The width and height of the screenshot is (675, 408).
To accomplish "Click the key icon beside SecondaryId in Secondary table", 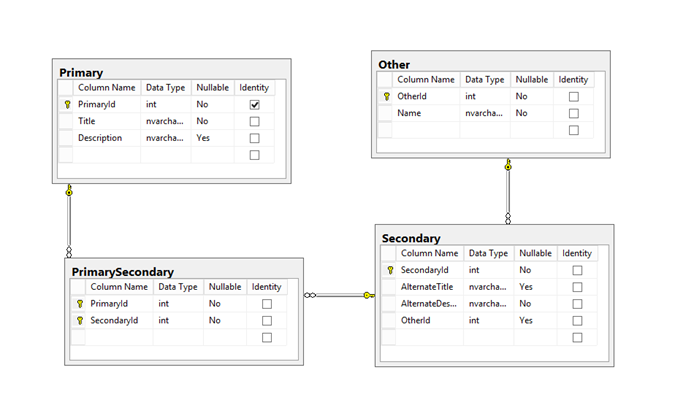I will coord(389,270).
